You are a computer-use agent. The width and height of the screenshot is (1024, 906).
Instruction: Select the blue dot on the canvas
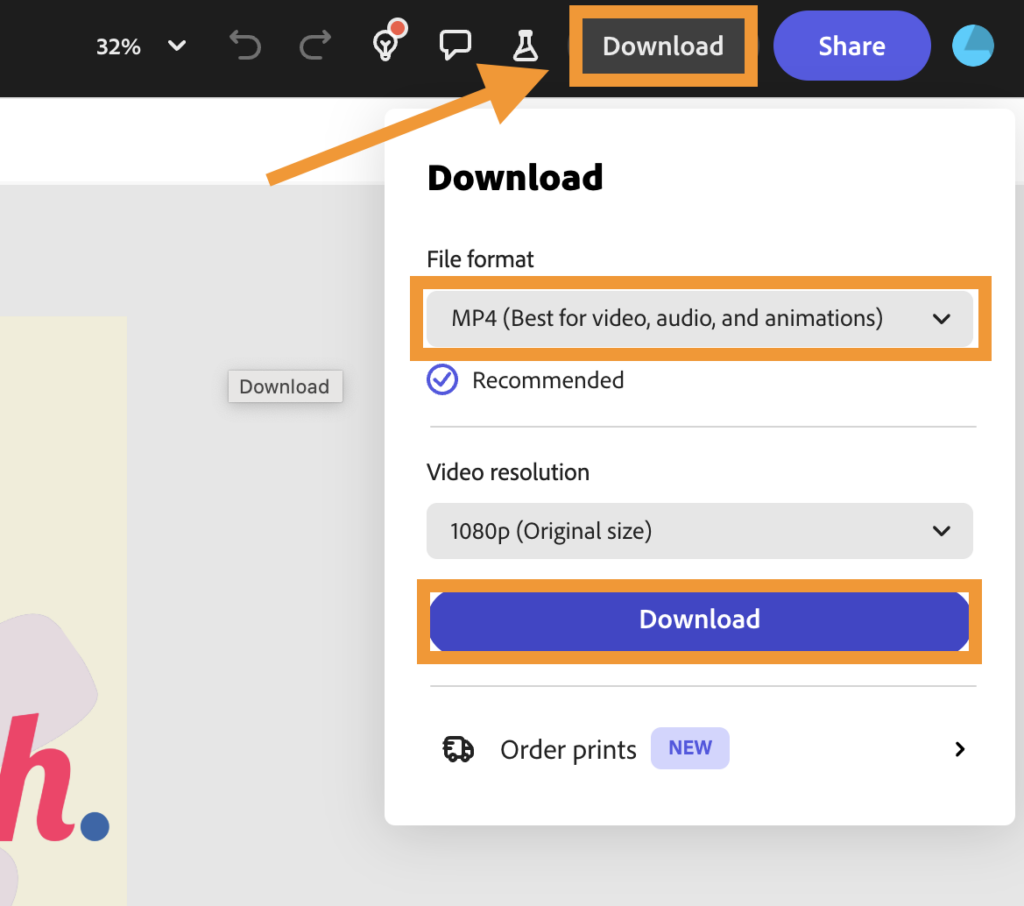tap(95, 826)
